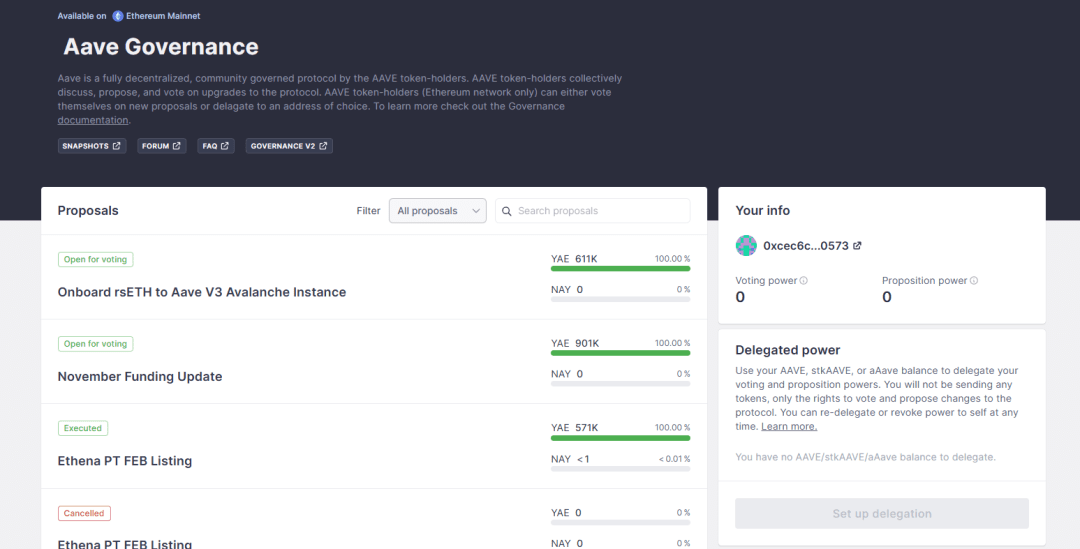The height and width of the screenshot is (549, 1080).
Task: Open the FORUM external link button
Action: (x=161, y=146)
